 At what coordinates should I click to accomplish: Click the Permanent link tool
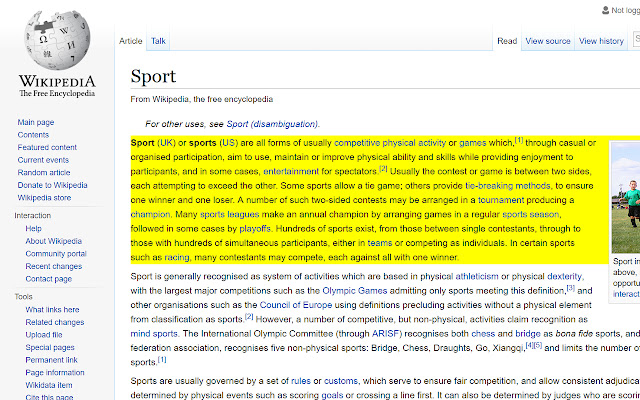pyautogui.click(x=51, y=360)
